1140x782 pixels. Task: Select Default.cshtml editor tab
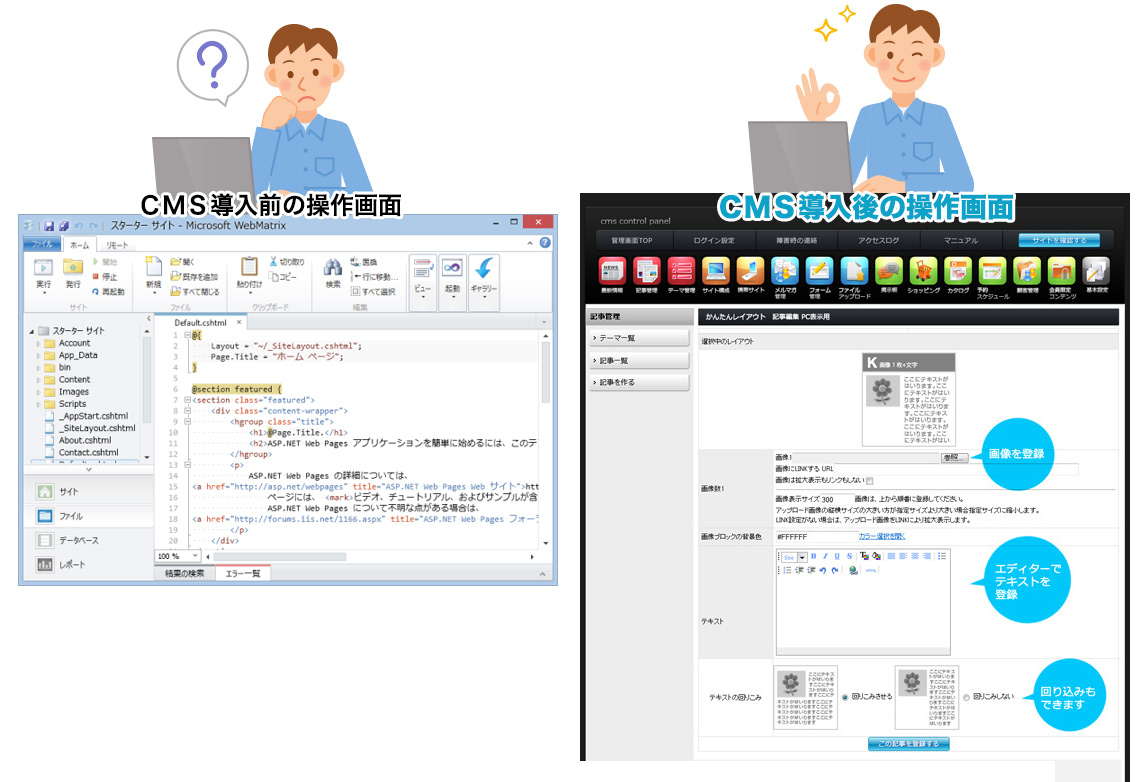(201, 322)
